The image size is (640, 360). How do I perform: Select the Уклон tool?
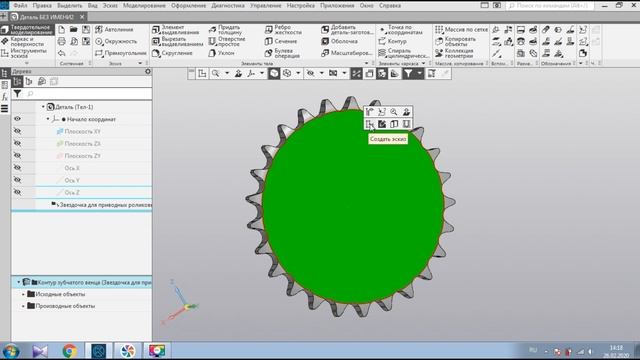click(222, 53)
